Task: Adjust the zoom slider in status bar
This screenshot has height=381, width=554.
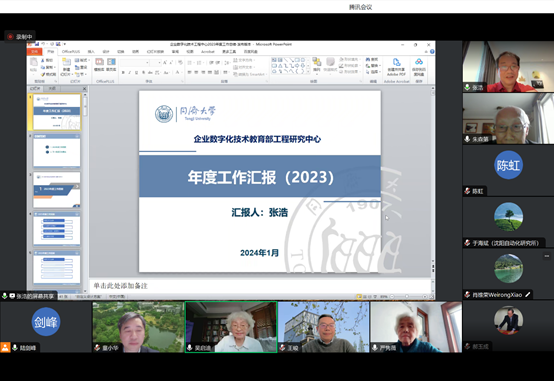Action: pyautogui.click(x=407, y=297)
